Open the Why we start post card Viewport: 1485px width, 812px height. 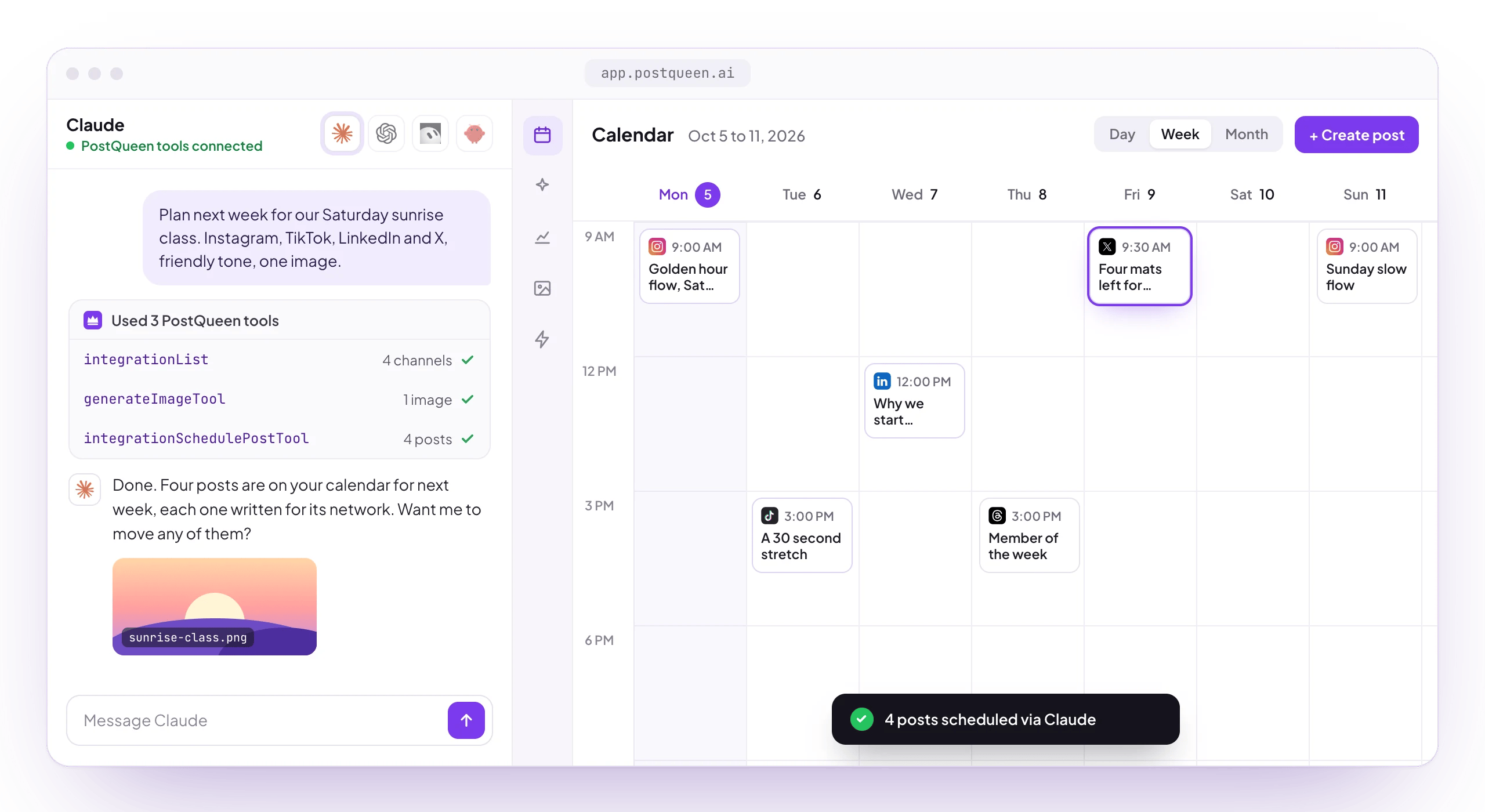(x=914, y=401)
